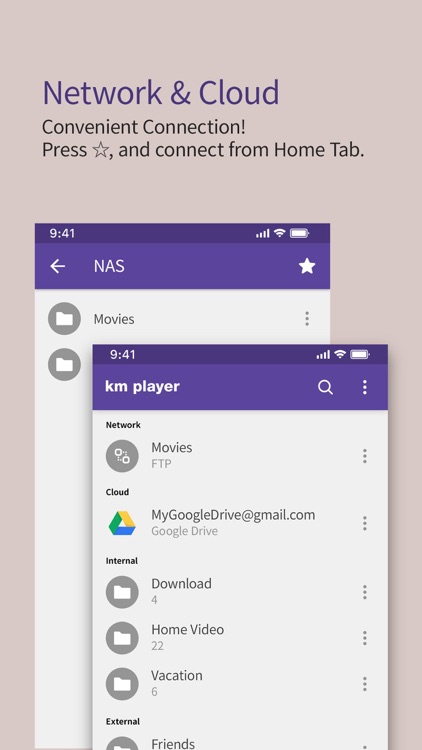Click the 'km player' title
Image resolution: width=422 pixels, height=750 pixels.
click(x=142, y=386)
